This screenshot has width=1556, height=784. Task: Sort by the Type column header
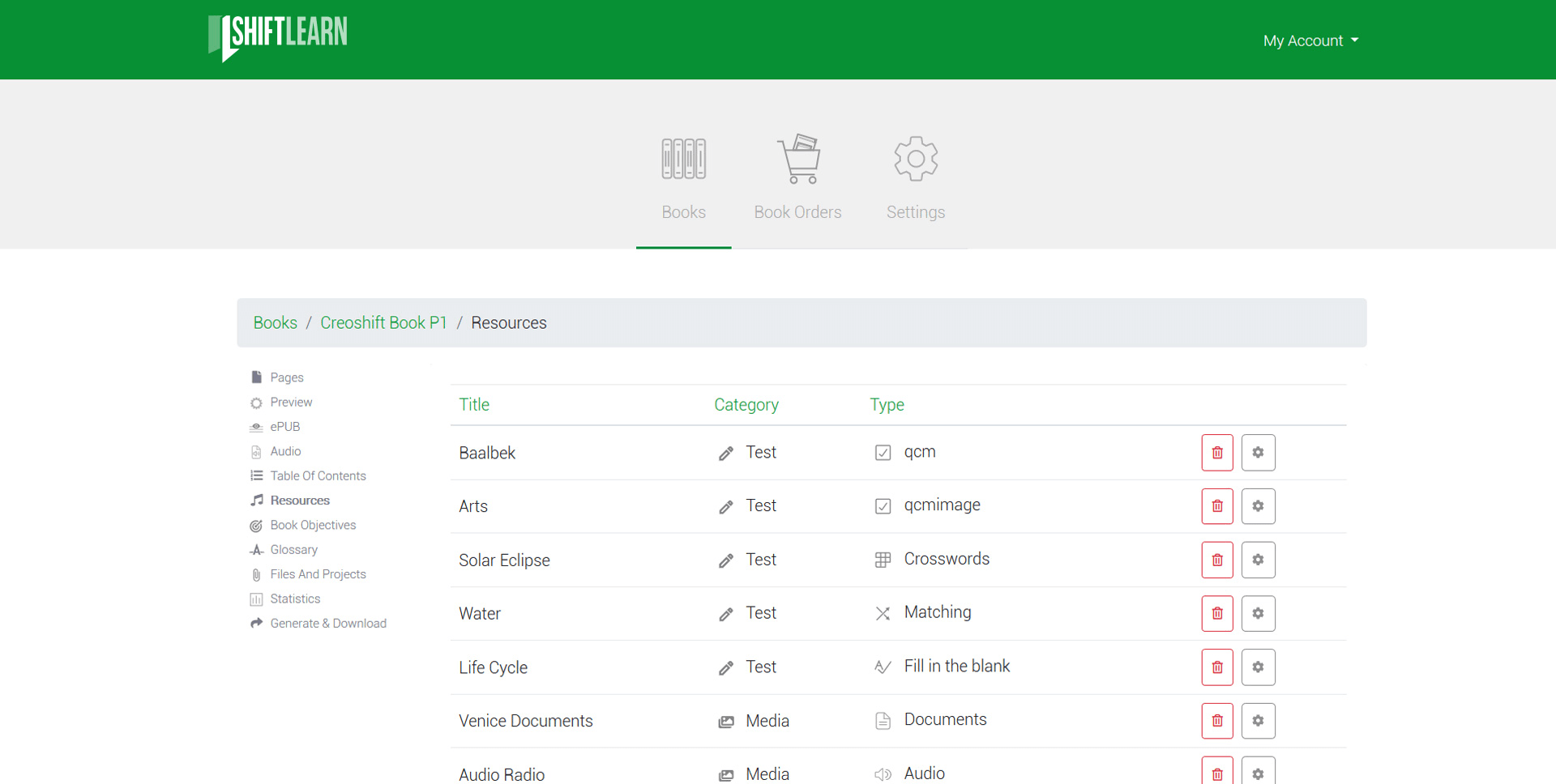point(887,404)
